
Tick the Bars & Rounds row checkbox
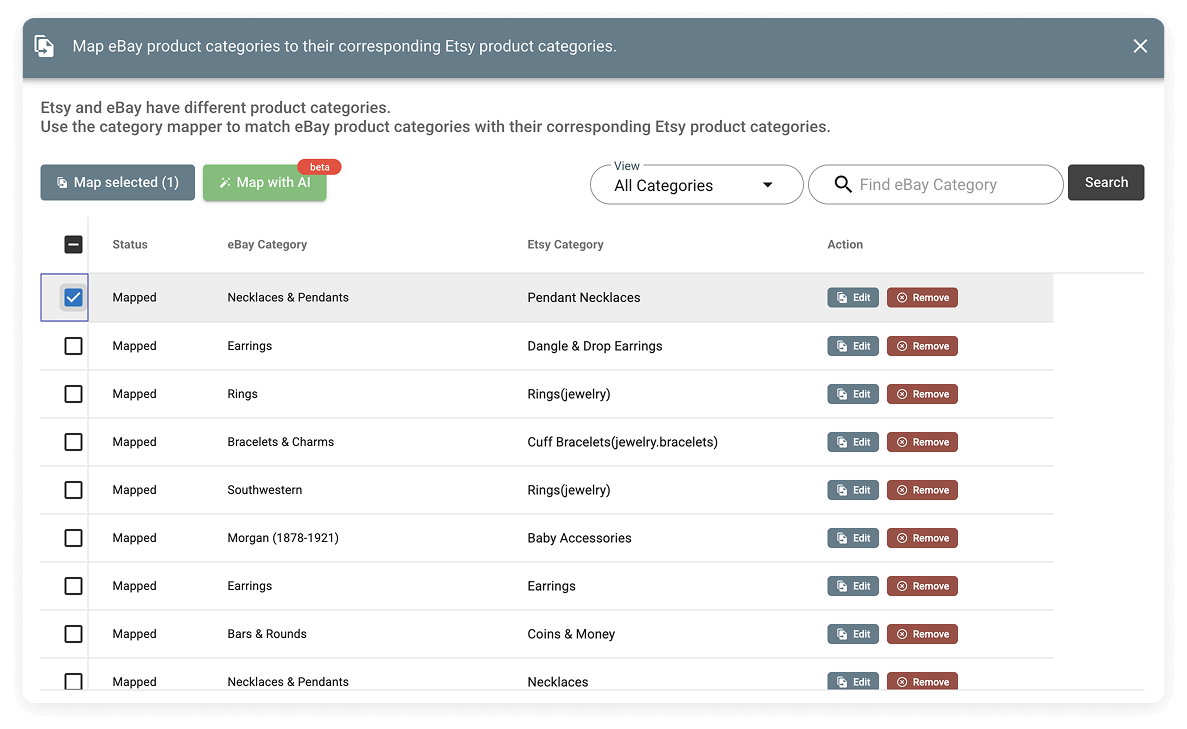point(73,634)
